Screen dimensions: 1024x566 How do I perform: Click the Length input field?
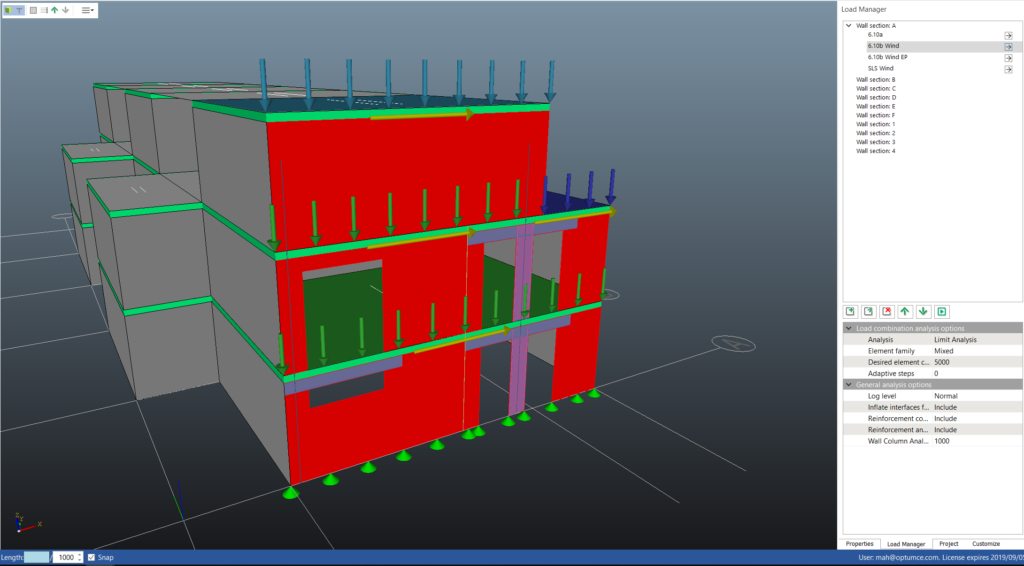tap(36, 557)
